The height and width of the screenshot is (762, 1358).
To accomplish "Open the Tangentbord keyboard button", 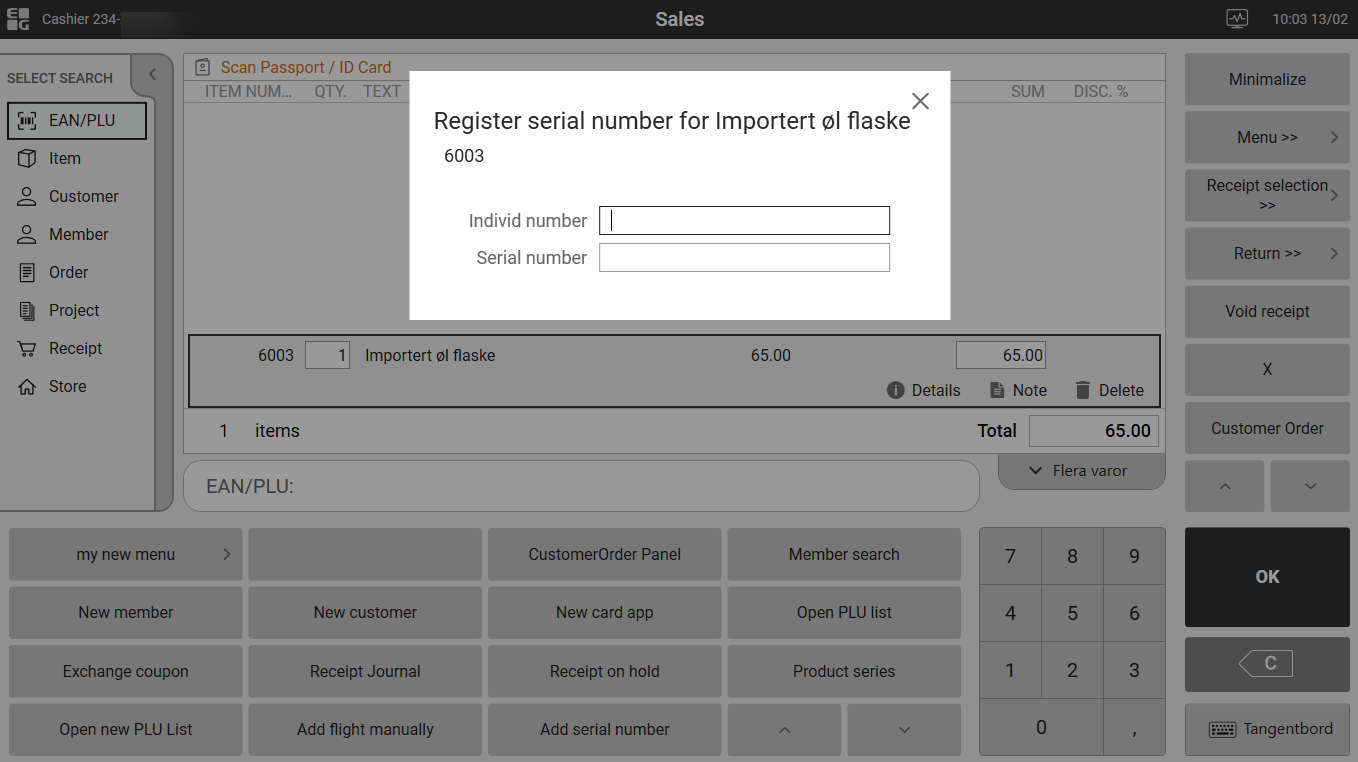I will [1267, 729].
